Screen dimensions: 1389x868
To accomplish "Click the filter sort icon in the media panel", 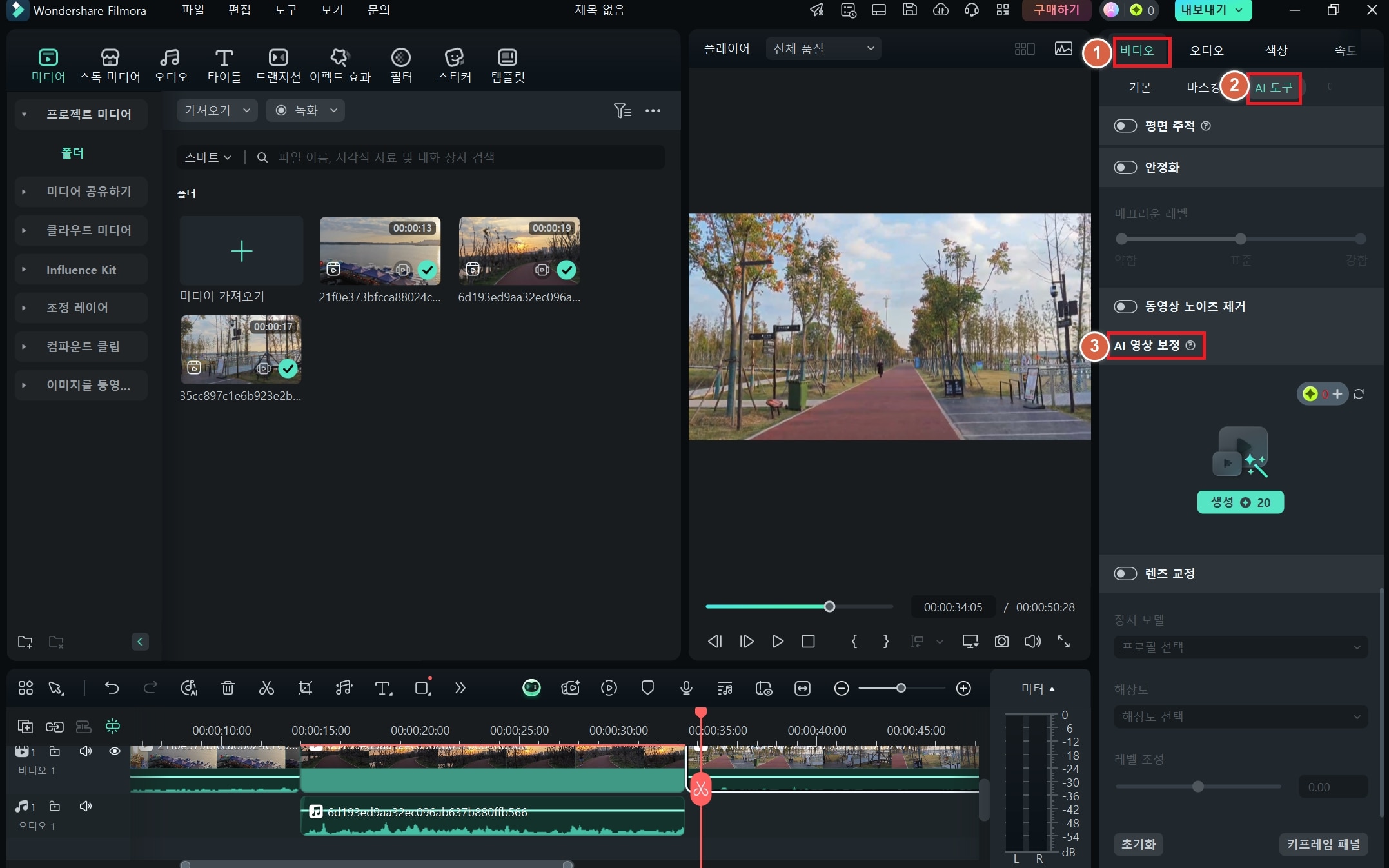I will (x=622, y=111).
